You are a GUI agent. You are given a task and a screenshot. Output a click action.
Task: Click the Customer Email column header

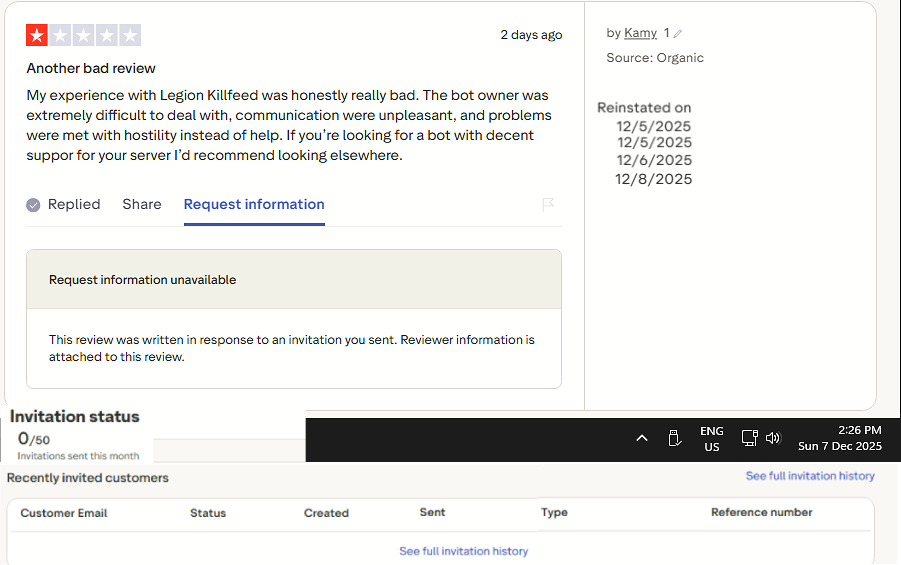[64, 513]
